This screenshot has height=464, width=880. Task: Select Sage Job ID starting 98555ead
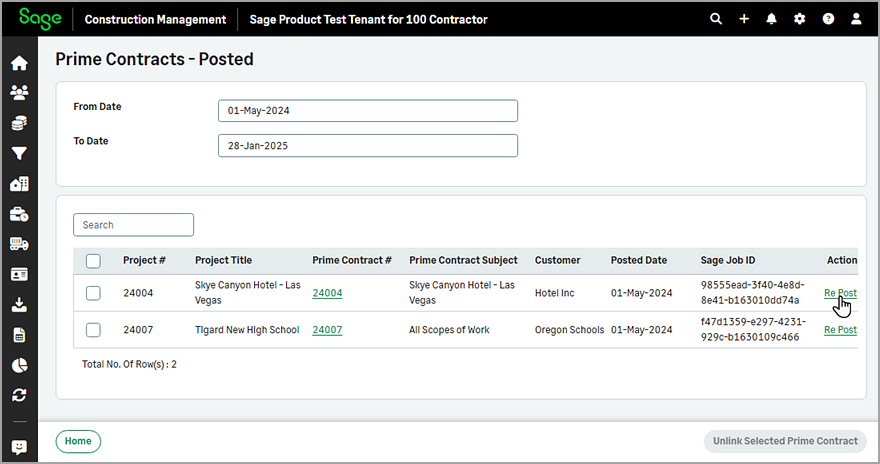pos(752,293)
